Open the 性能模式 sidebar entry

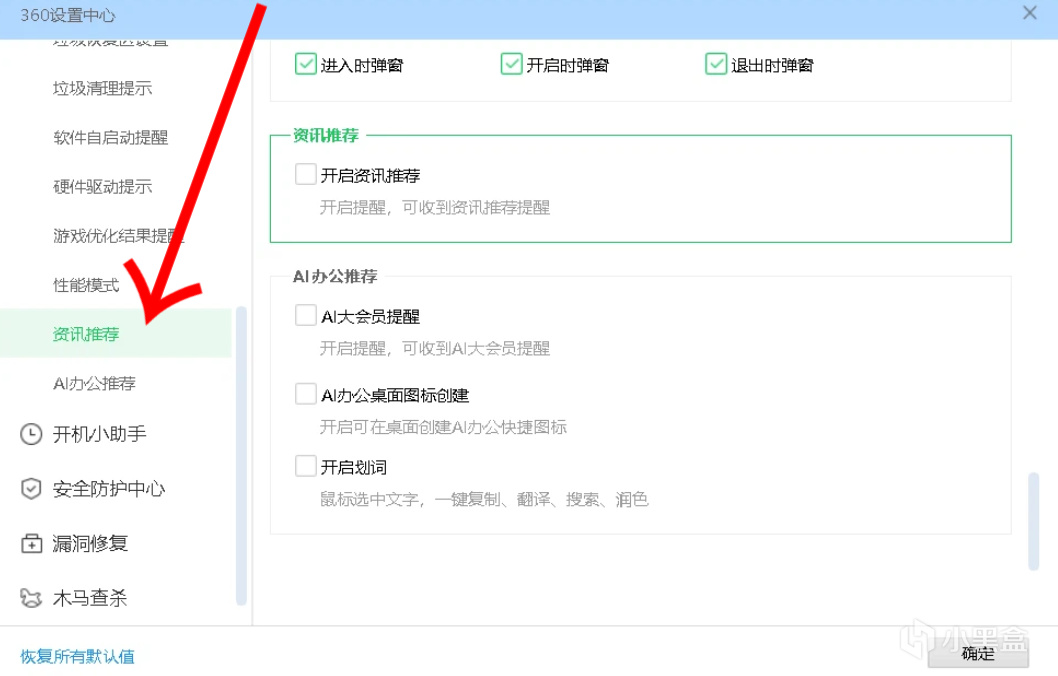click(86, 285)
